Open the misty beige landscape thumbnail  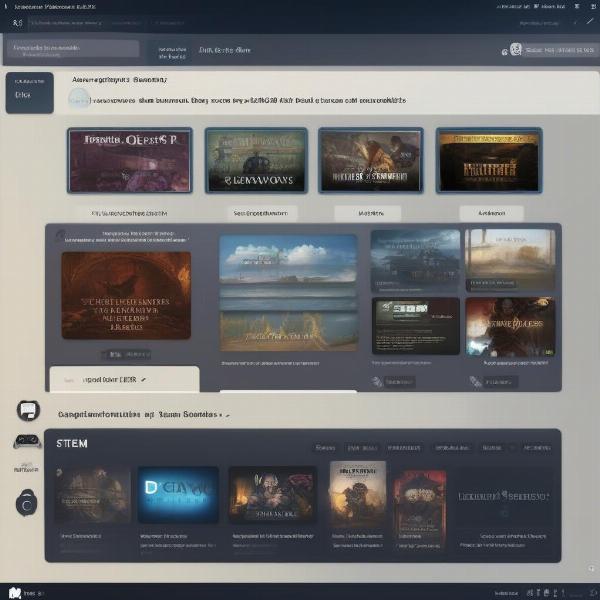[x=510, y=260]
